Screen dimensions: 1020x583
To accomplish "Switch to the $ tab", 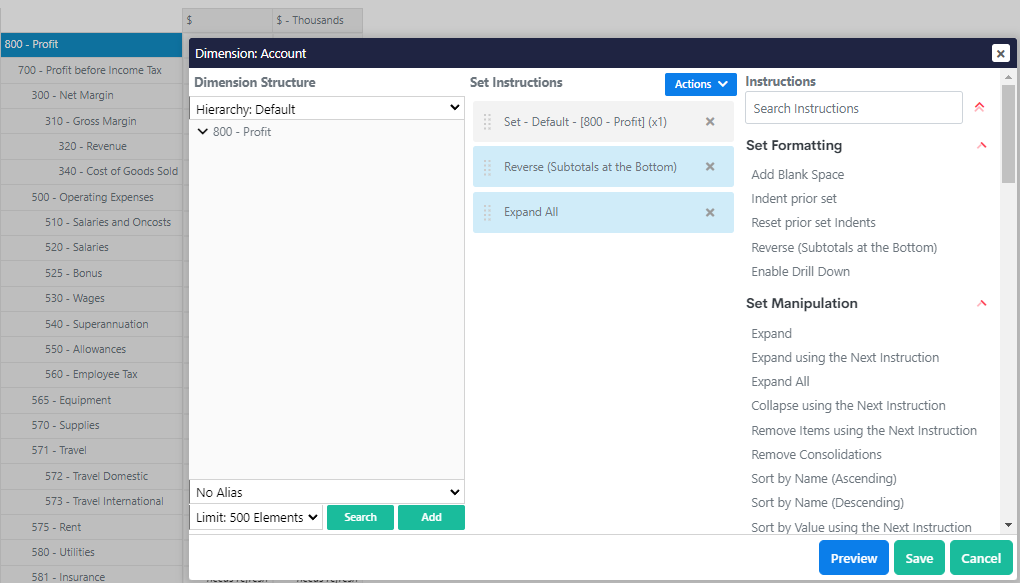I will coord(227,20).
